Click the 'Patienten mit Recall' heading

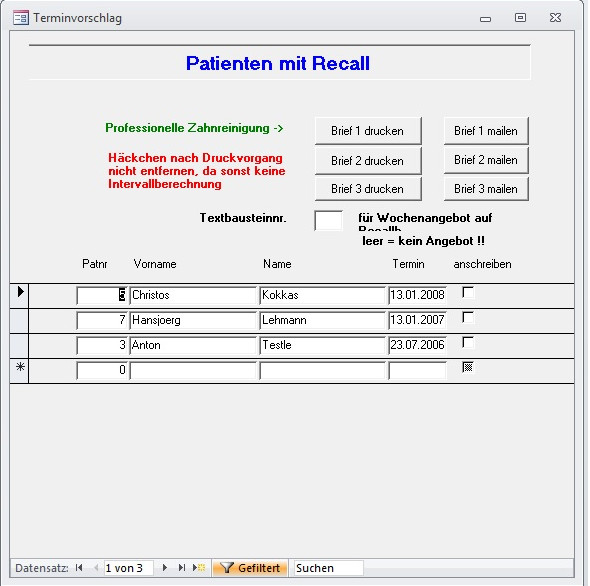(x=278, y=63)
